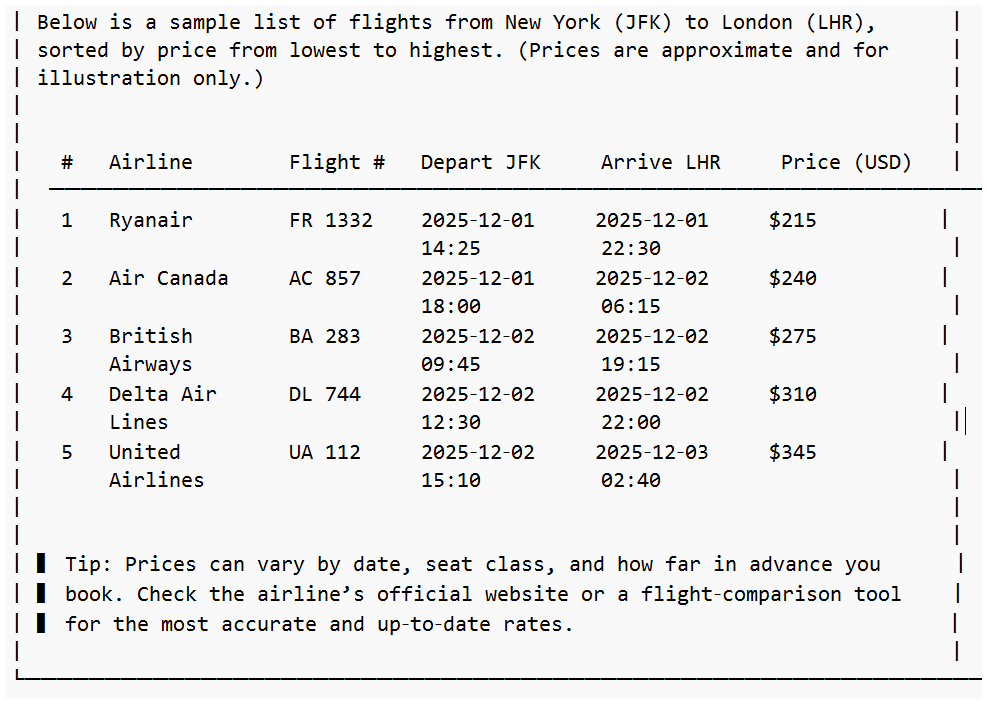Screen dimensions: 987x704
Task: Click the 09:45 departure time
Action: tap(450, 364)
